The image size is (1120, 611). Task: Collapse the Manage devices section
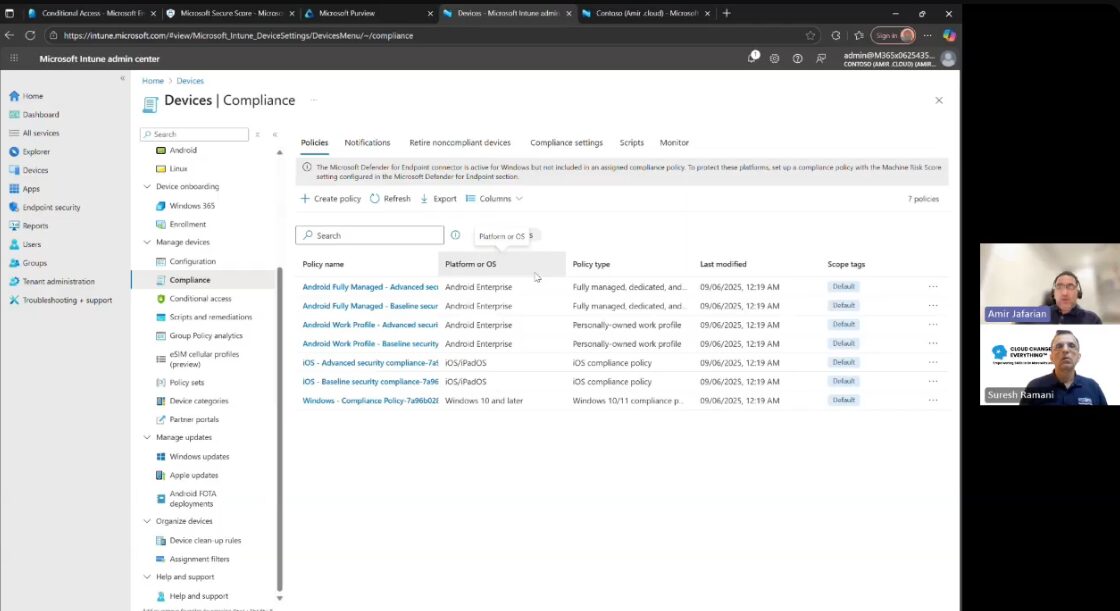tap(147, 242)
